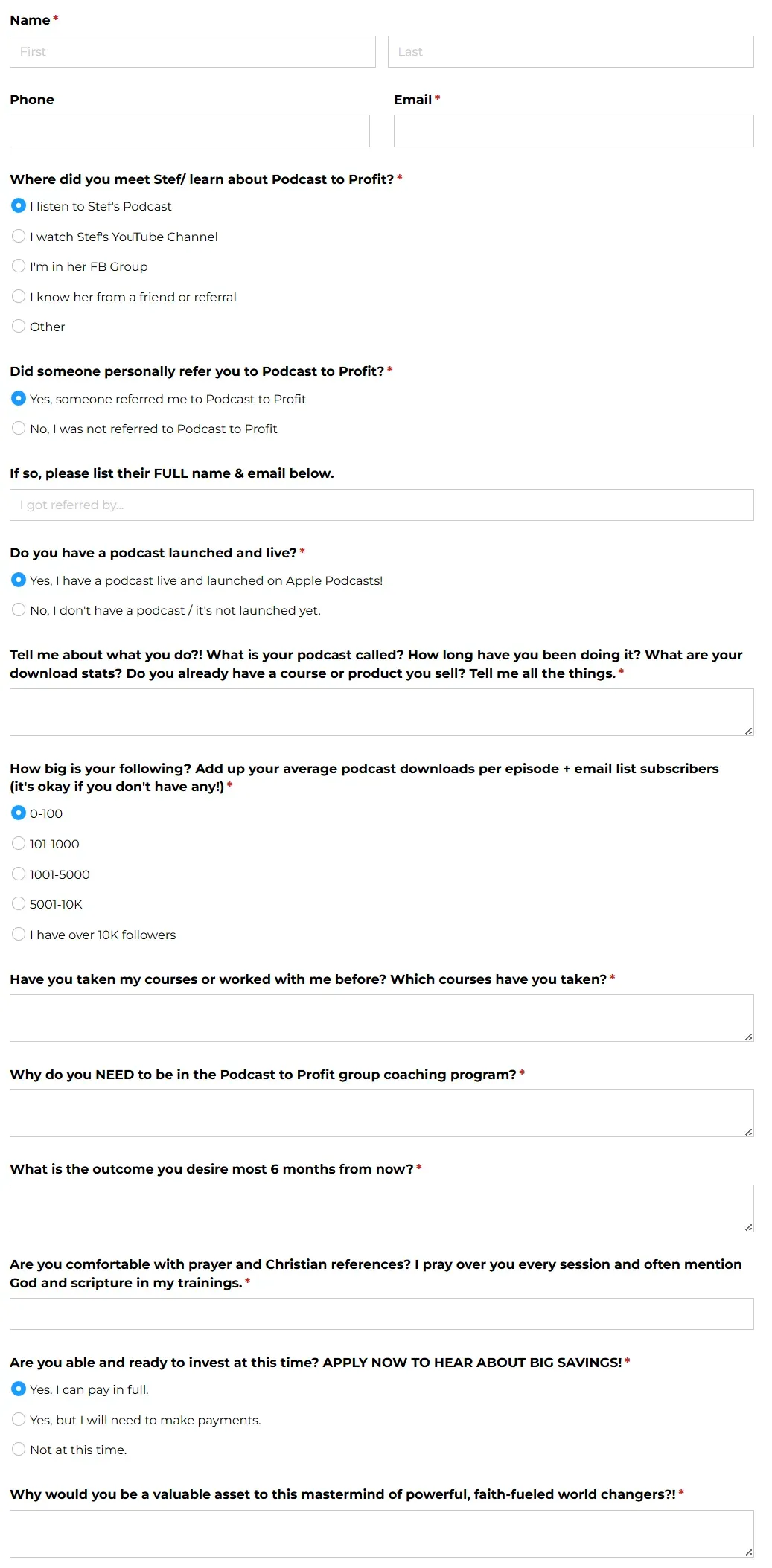Image resolution: width=772 pixels, height=1568 pixels.
Task: Focus the desired 6-month outcome textarea
Action: 381,1209
